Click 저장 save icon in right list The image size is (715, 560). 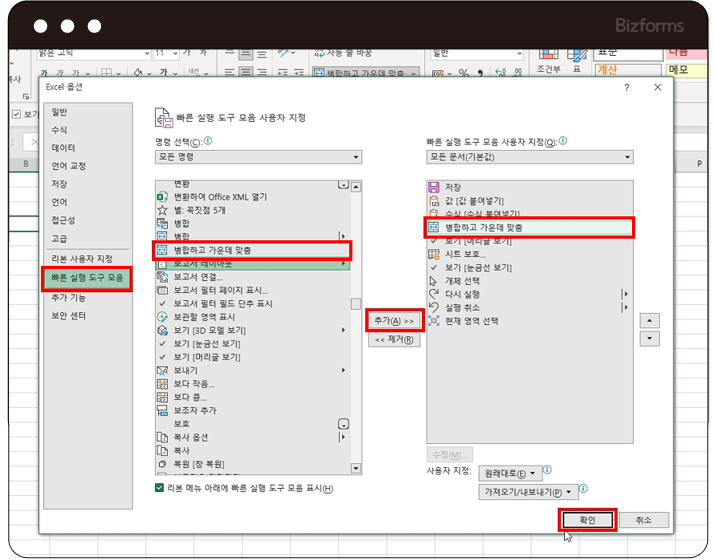coord(434,187)
